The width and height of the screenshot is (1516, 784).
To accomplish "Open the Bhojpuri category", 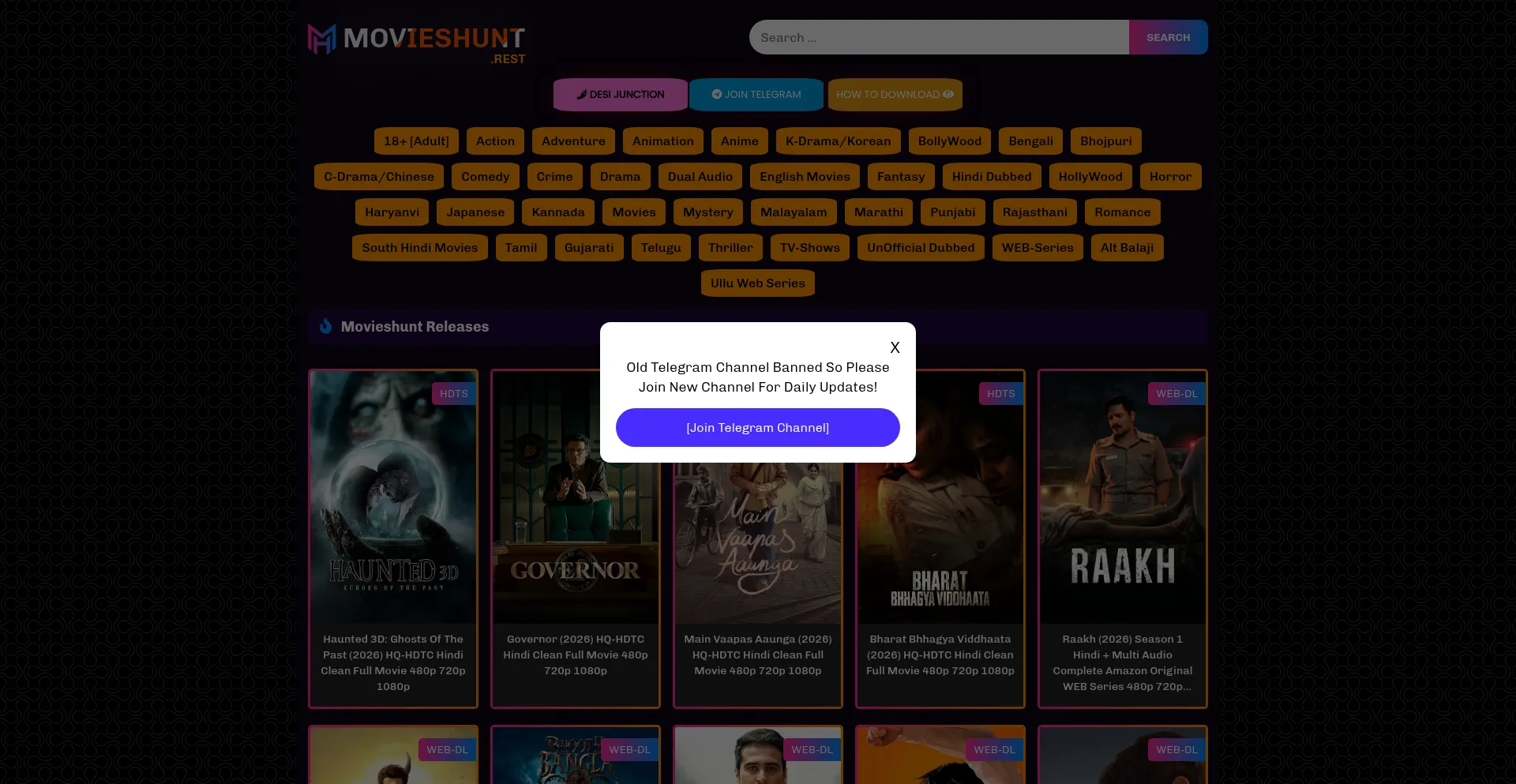I will coord(1106,141).
